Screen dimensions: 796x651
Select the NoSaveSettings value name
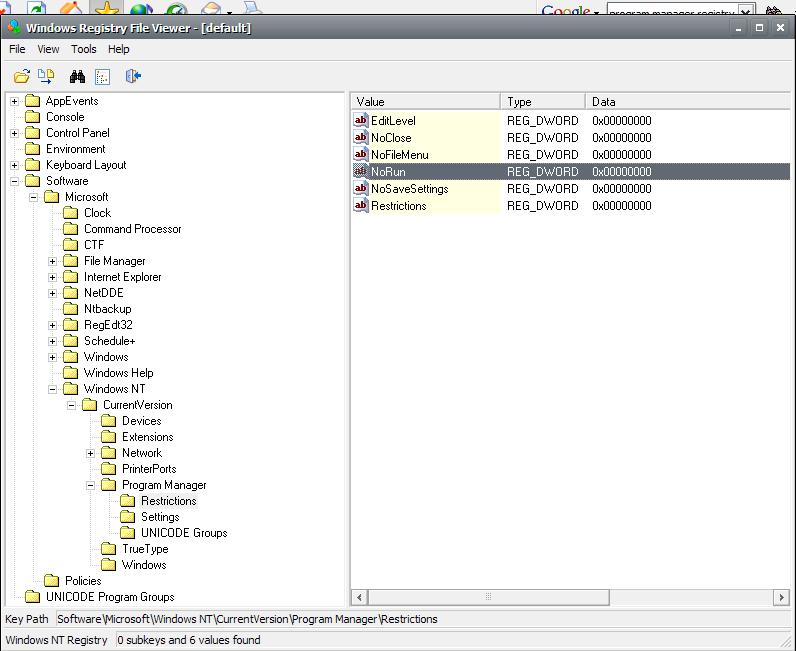[x=410, y=189]
